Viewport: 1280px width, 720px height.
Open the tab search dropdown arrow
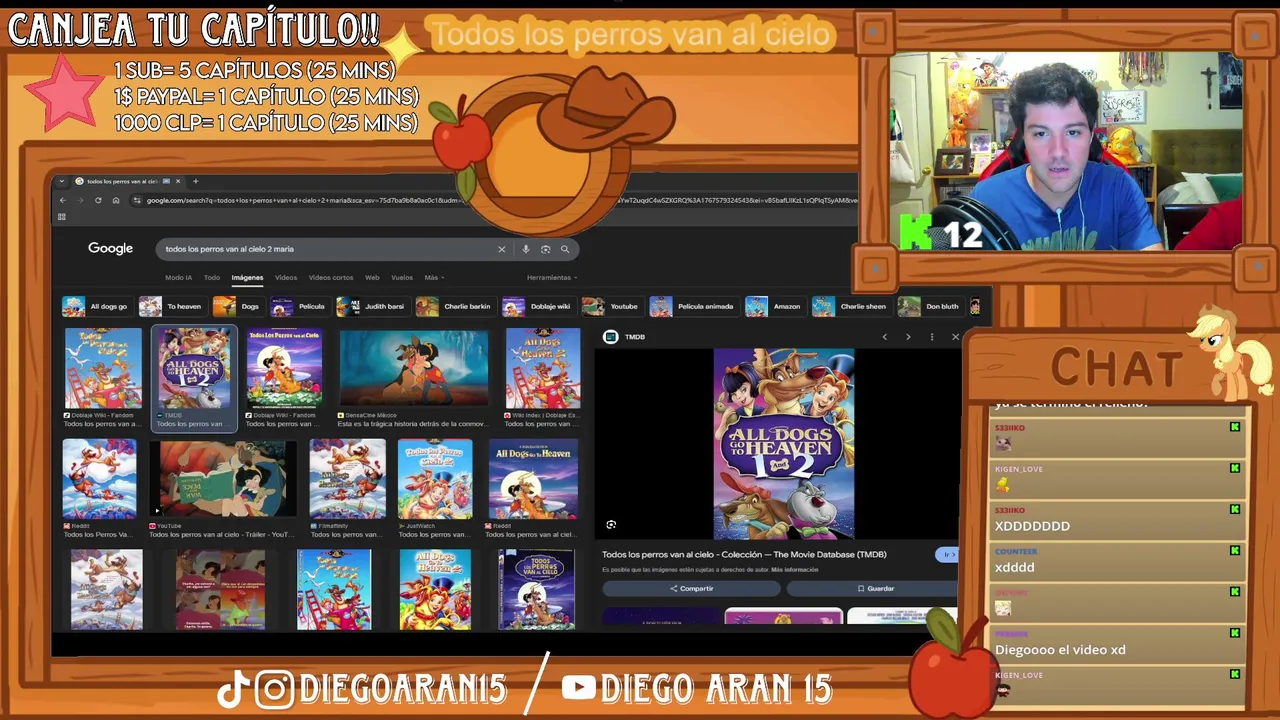pyautogui.click(x=62, y=181)
